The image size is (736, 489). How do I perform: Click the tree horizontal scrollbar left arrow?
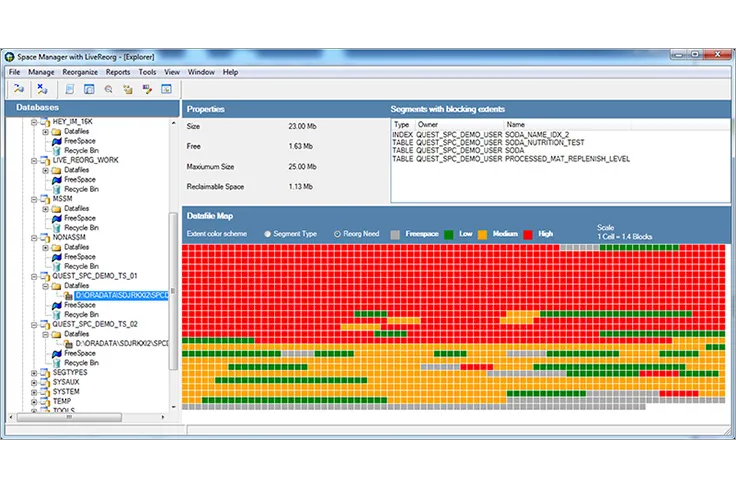tap(11, 417)
